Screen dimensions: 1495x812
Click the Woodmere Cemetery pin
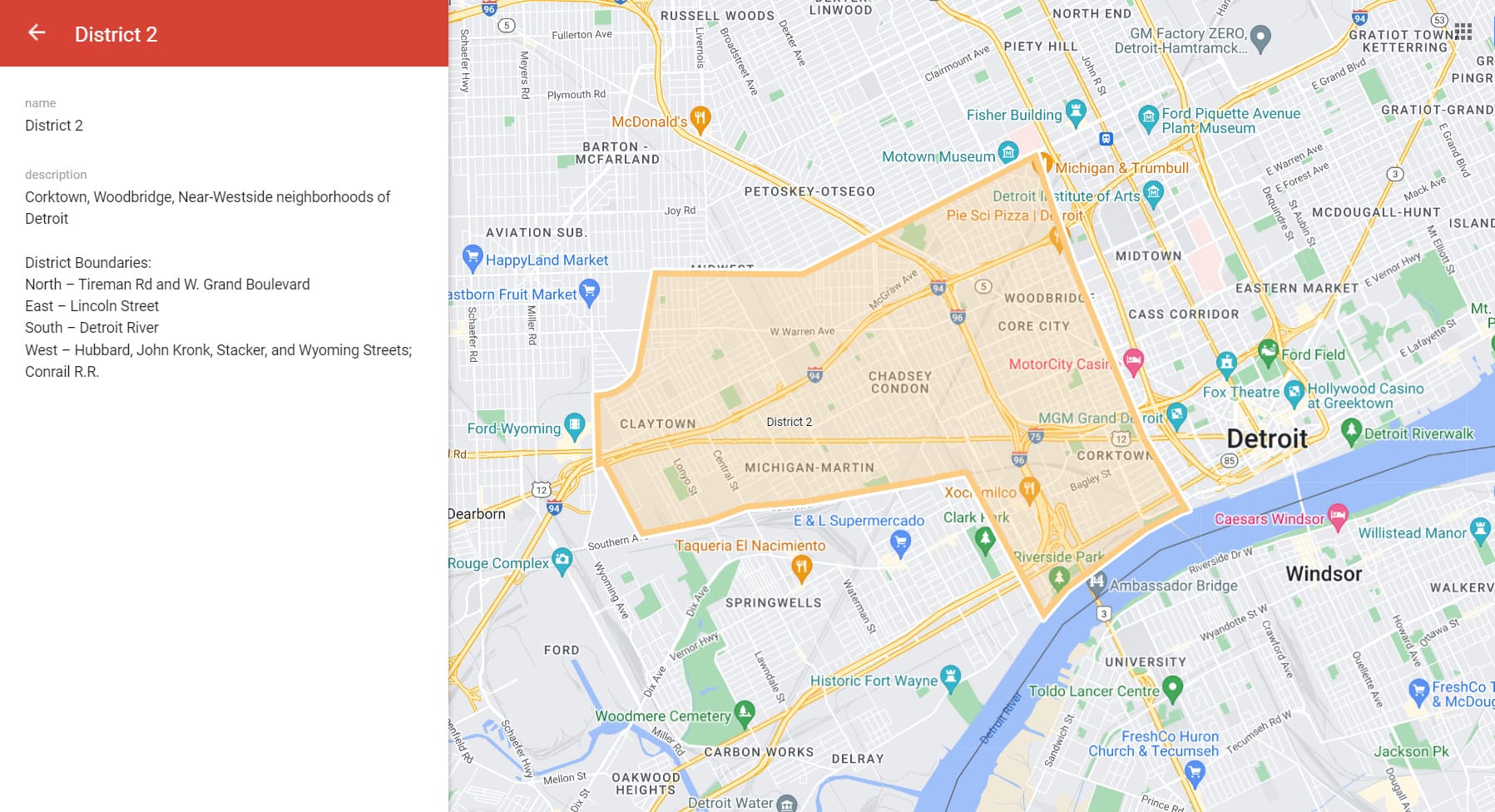tap(744, 711)
